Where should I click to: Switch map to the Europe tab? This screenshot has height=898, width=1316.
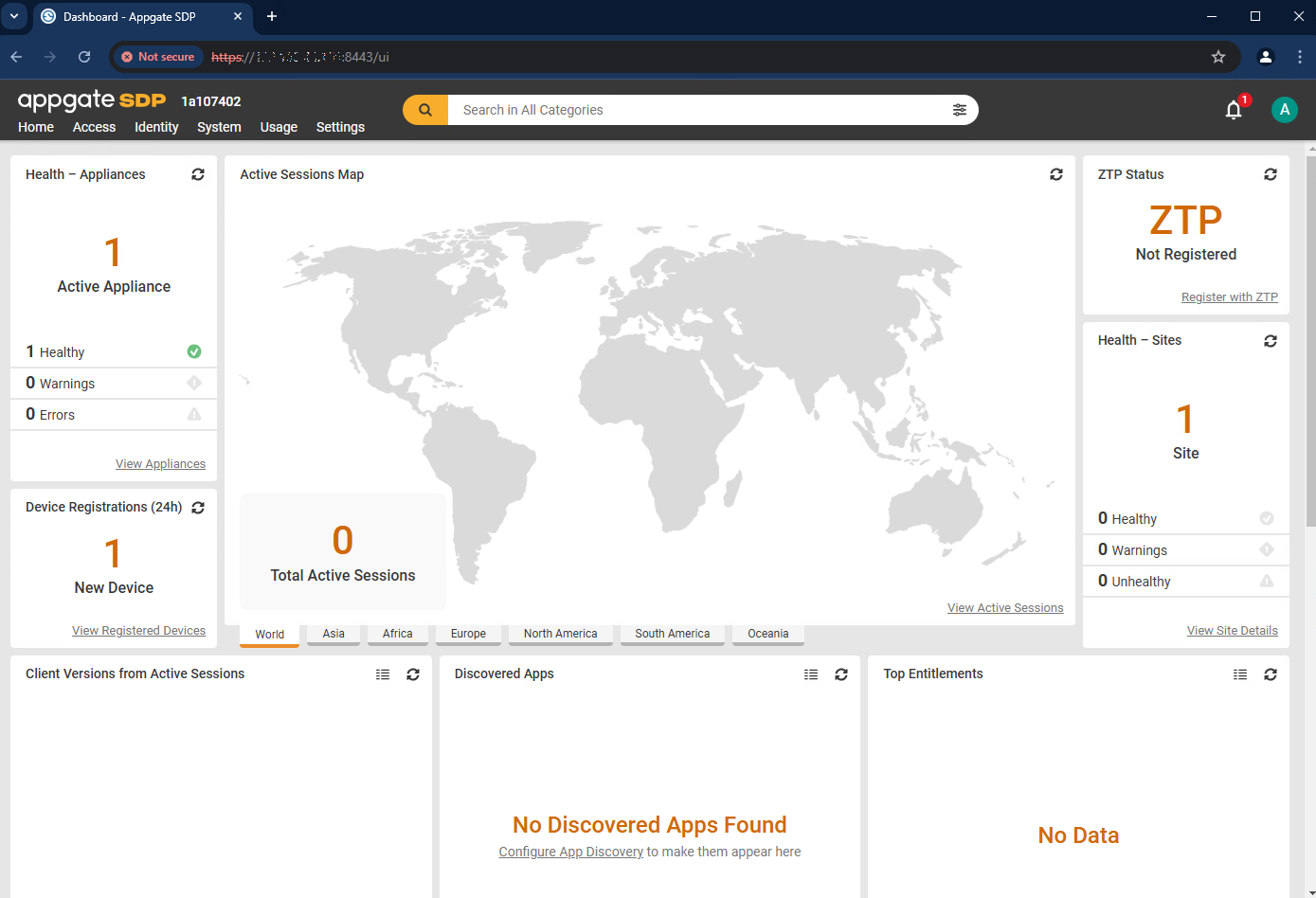point(468,635)
